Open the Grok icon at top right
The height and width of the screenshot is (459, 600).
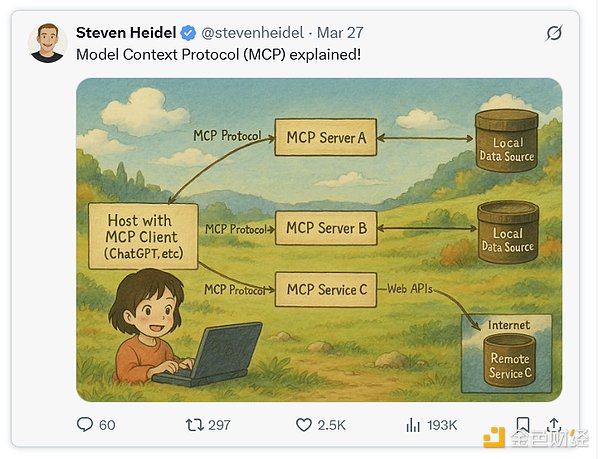point(553,33)
